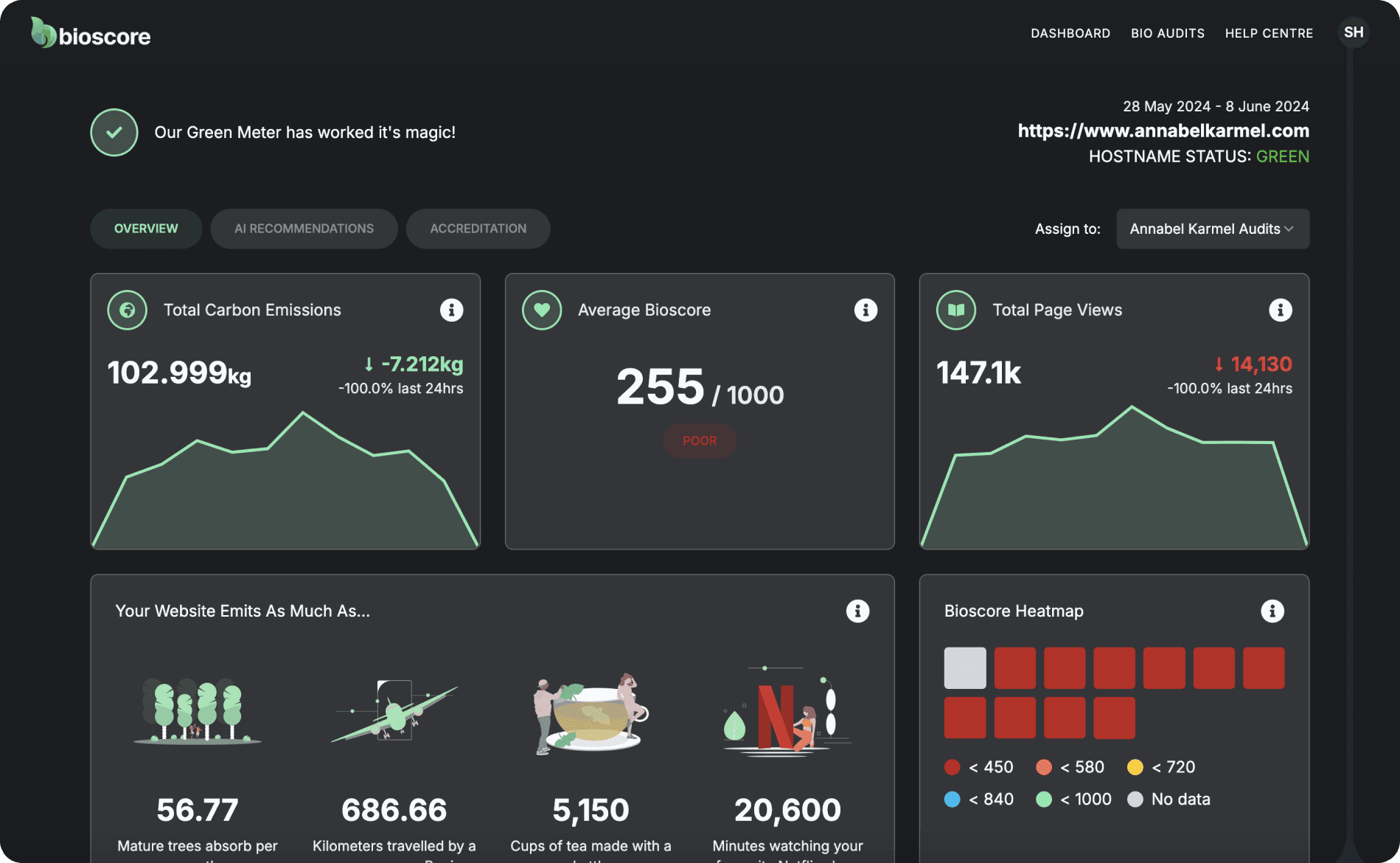Viewport: 1400px width, 863px height.
Task: Click the globe icon on Total Carbon Emissions
Action: (128, 310)
